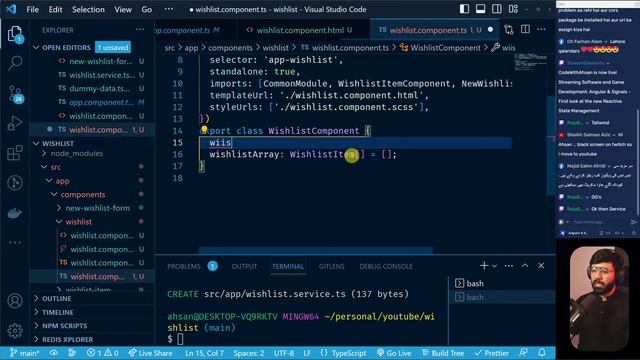
Task: Add a new terminal with plus icon
Action: (484, 266)
